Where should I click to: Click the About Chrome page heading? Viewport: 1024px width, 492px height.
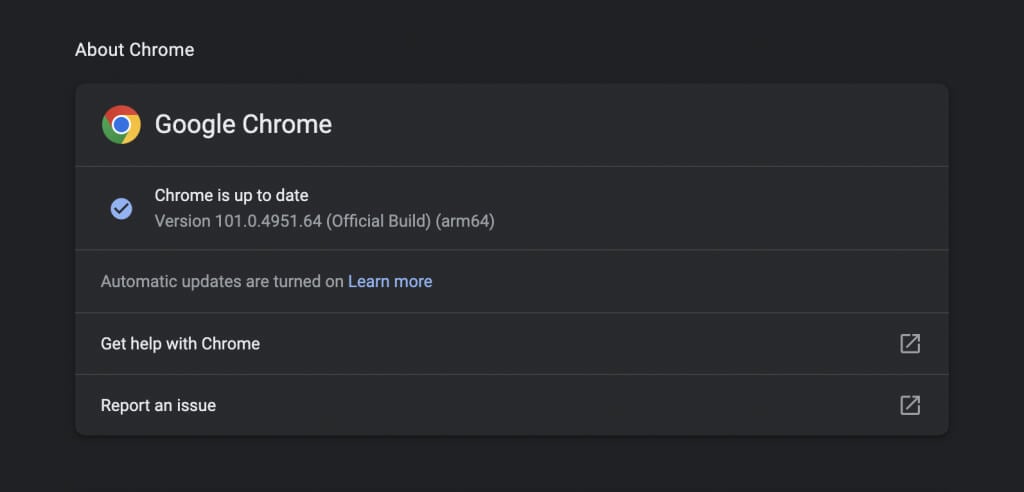[134, 50]
